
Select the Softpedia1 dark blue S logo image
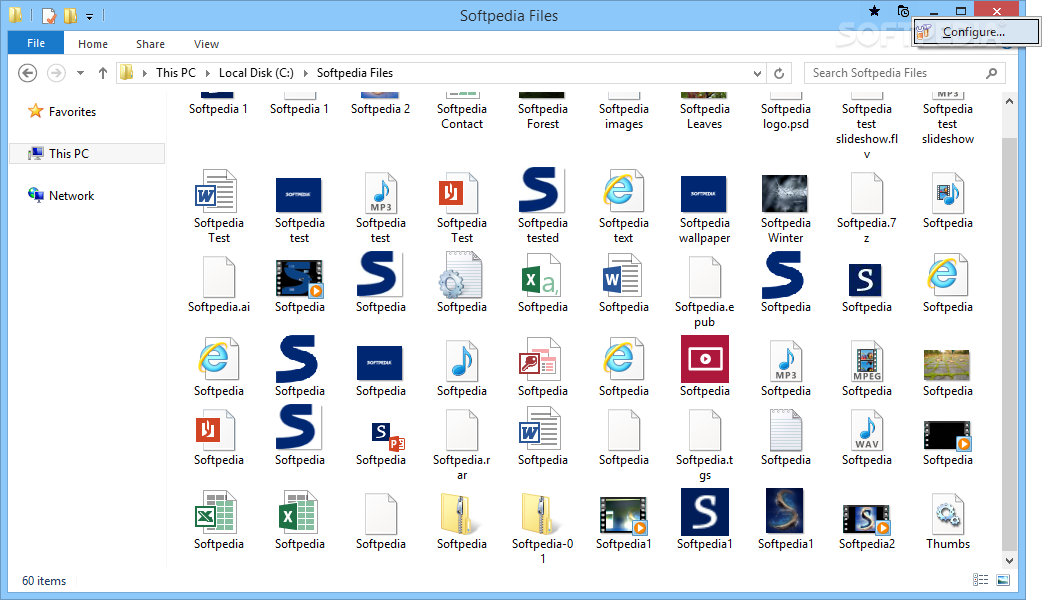704,520
